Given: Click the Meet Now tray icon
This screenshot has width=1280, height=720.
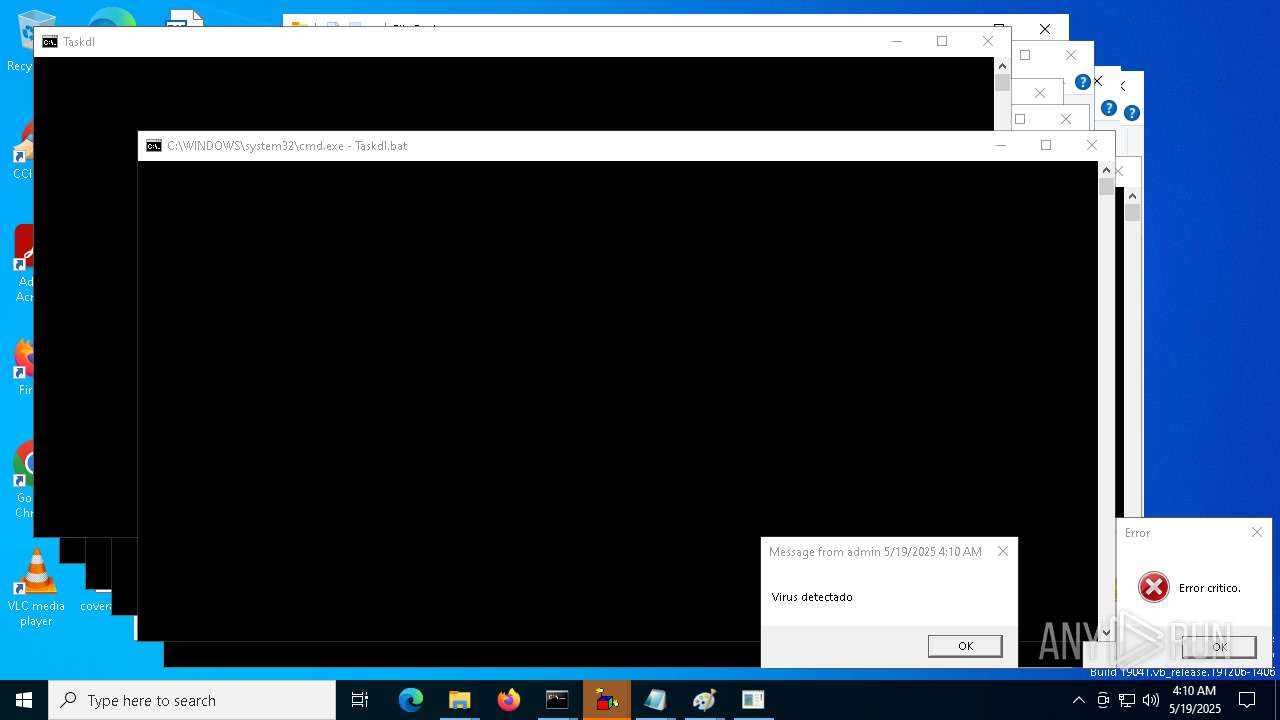Looking at the screenshot, I should pos(1103,700).
